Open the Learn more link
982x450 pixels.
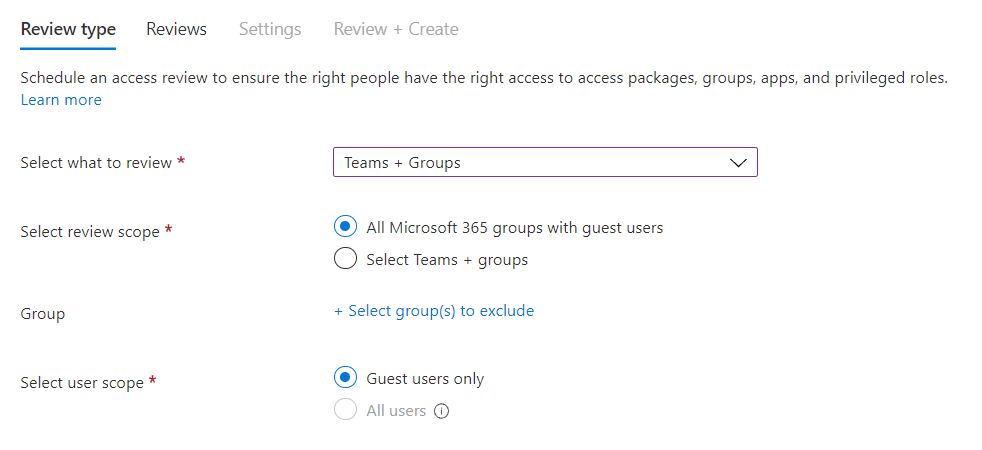[x=61, y=100]
